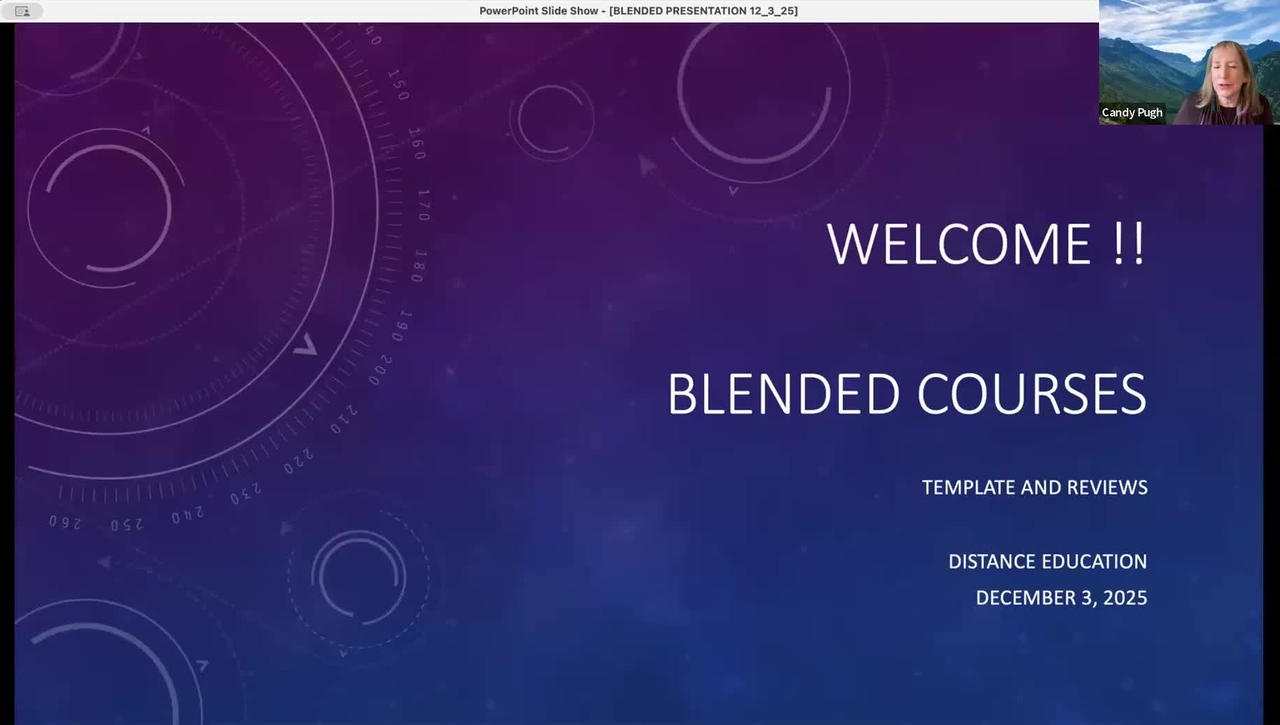The image size is (1280, 725).
Task: Click the faint arrow left of top-right ring
Action: click(x=647, y=165)
